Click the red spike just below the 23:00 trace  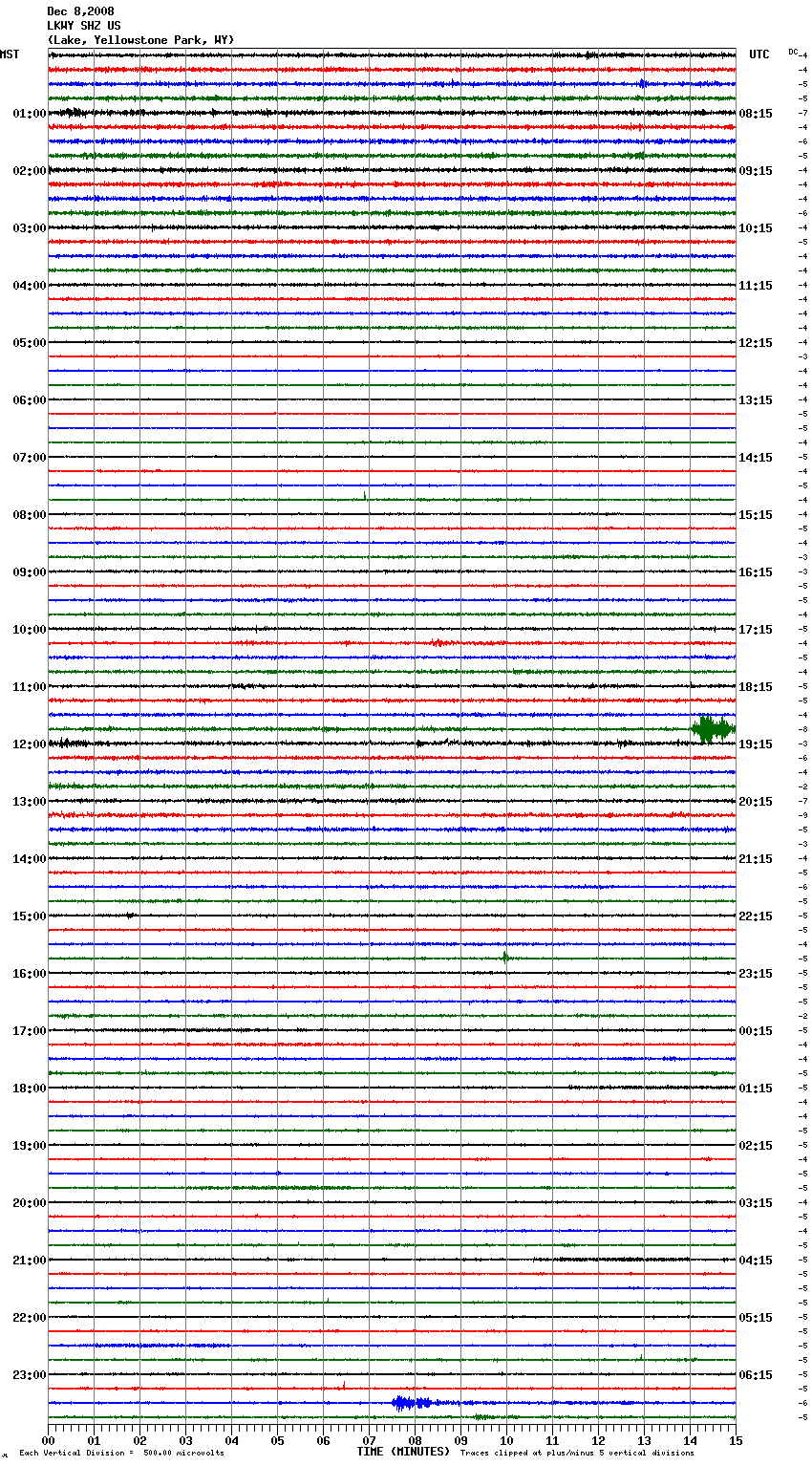(344, 1385)
